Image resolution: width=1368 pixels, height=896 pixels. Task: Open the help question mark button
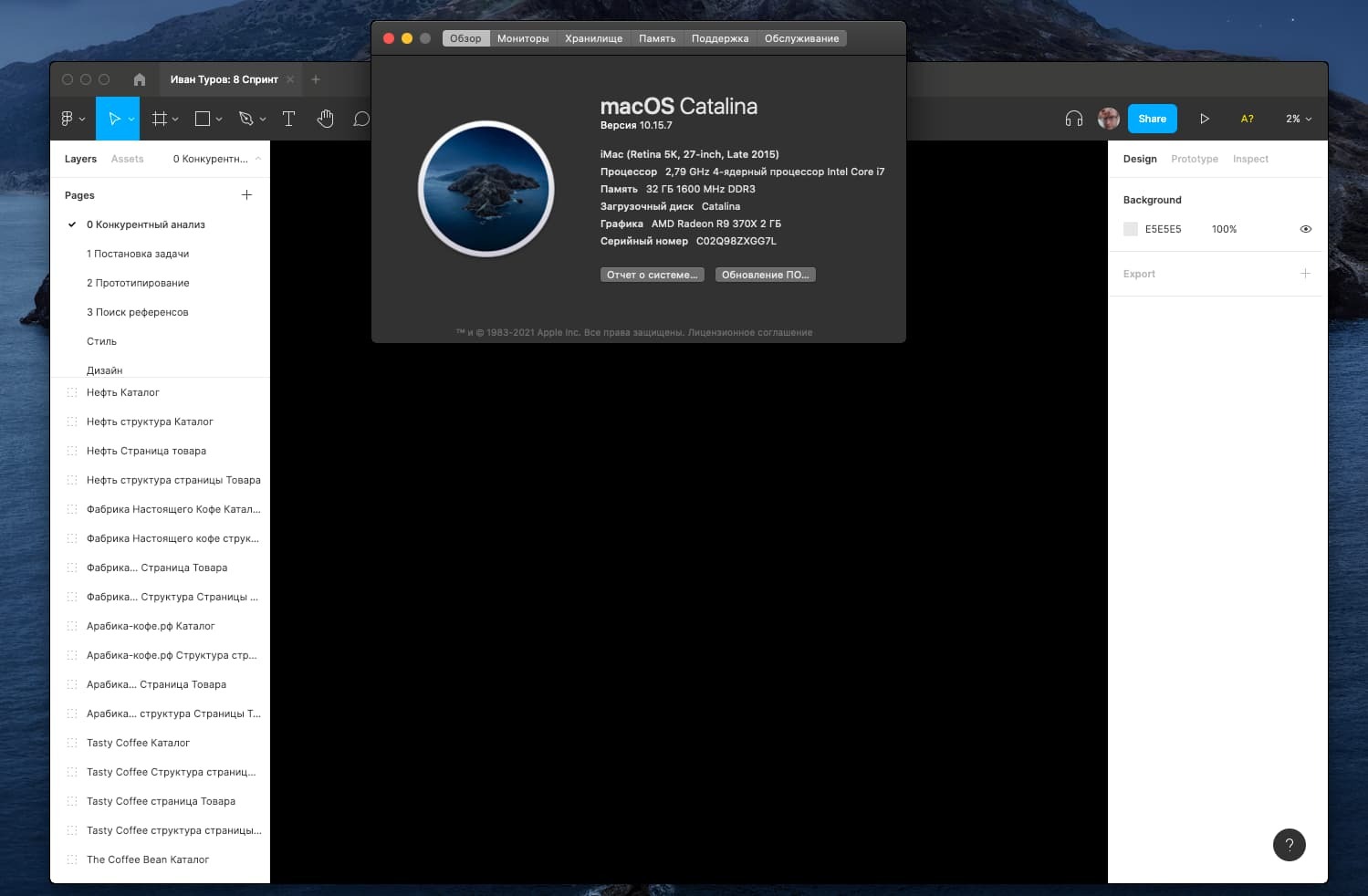pyautogui.click(x=1290, y=845)
